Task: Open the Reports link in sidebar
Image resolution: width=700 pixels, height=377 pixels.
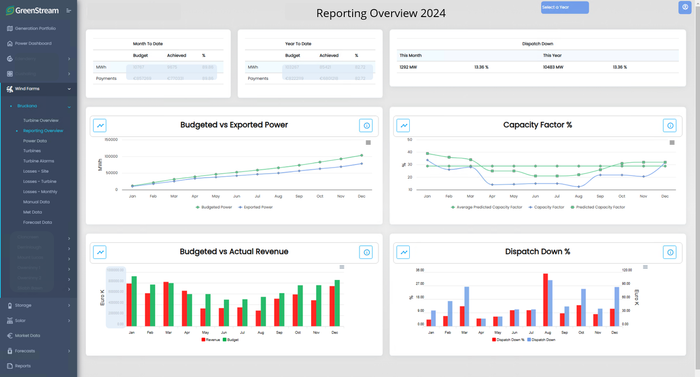Action: pyautogui.click(x=22, y=366)
